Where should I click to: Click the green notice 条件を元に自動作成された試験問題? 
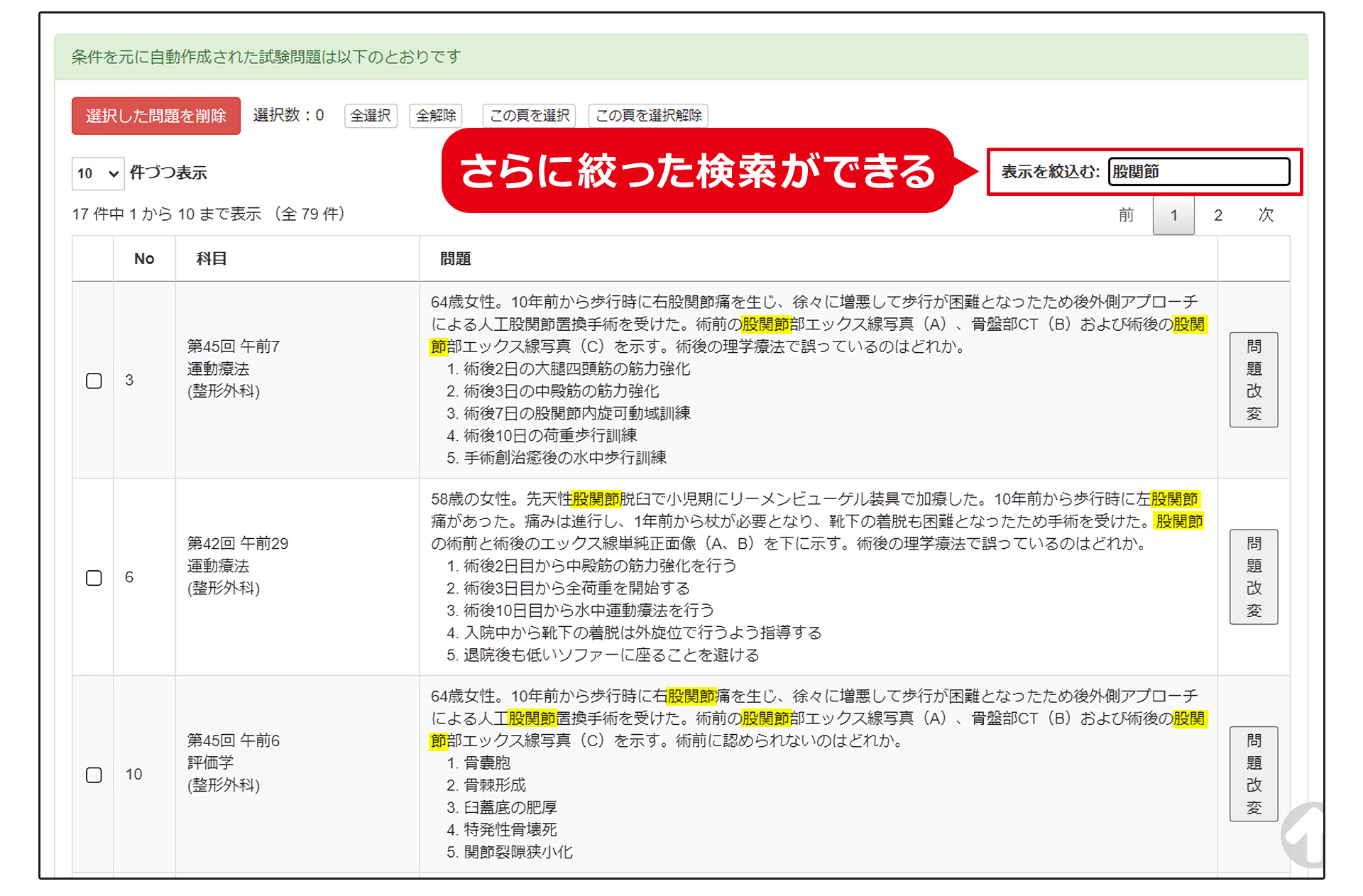point(266,57)
